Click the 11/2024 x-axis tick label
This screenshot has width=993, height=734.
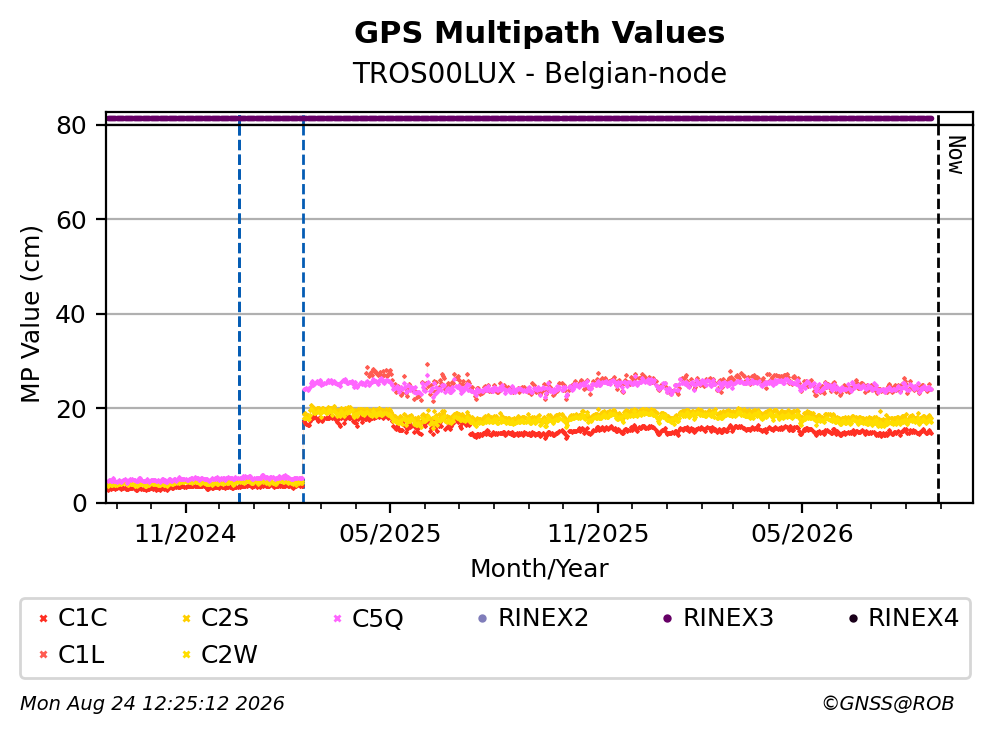point(185,534)
